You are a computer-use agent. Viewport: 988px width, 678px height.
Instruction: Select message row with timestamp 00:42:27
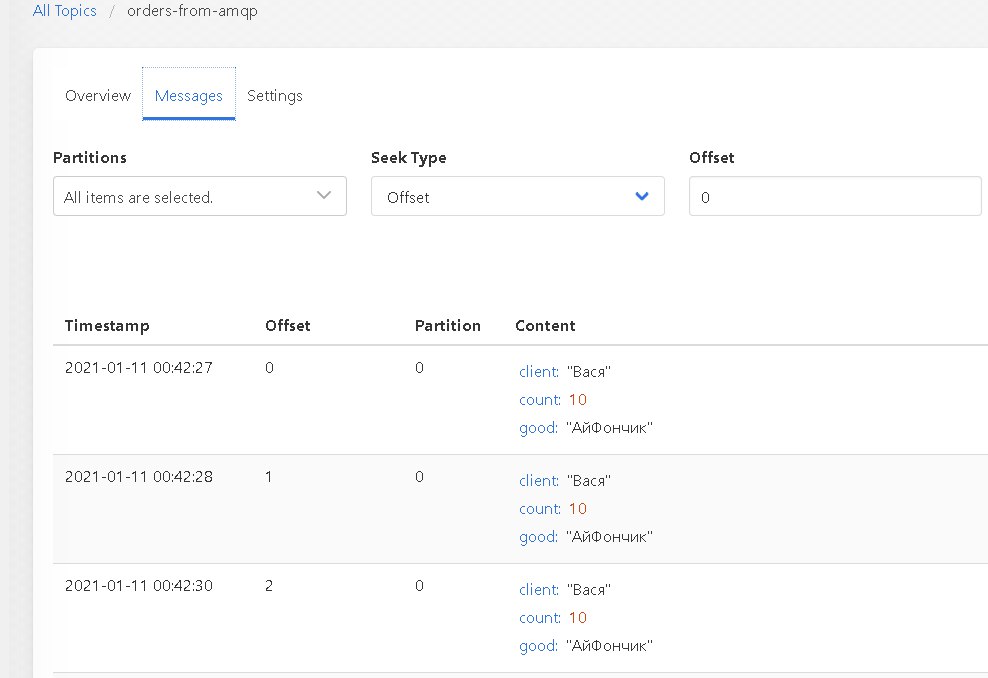click(520, 399)
